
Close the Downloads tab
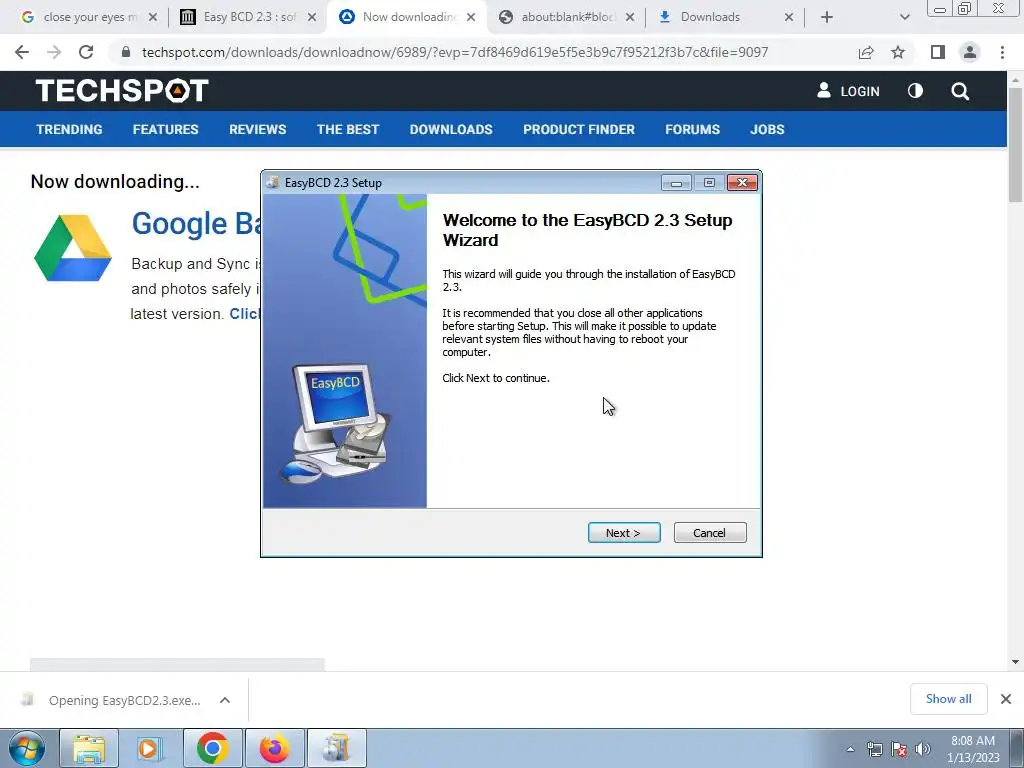pos(789,17)
